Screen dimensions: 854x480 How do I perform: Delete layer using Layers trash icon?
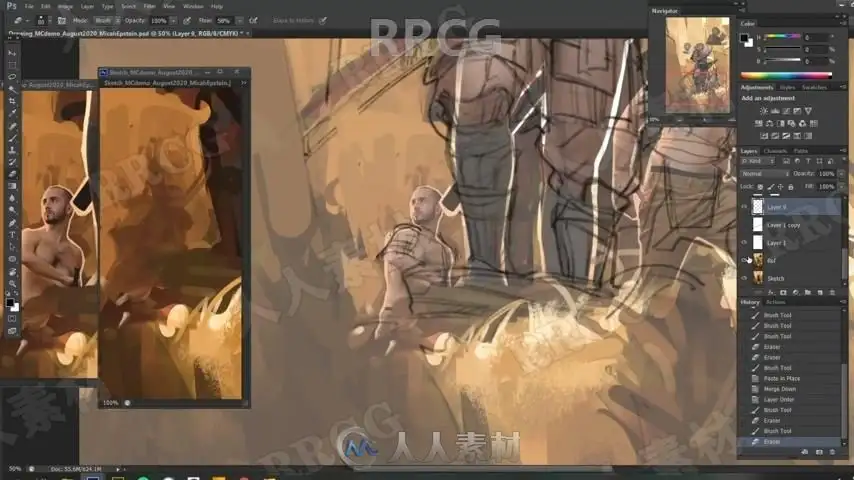(x=832, y=293)
